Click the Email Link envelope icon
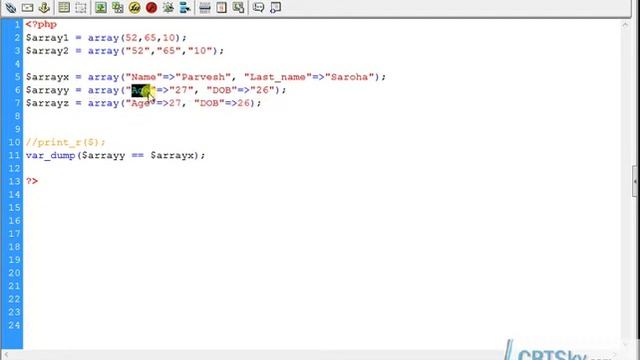The width and height of the screenshot is (640, 360). (27, 7)
